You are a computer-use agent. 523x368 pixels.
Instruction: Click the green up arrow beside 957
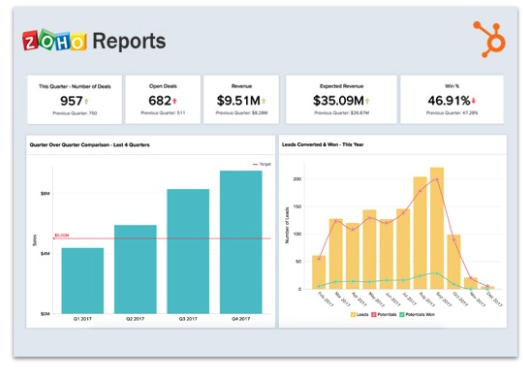86,101
